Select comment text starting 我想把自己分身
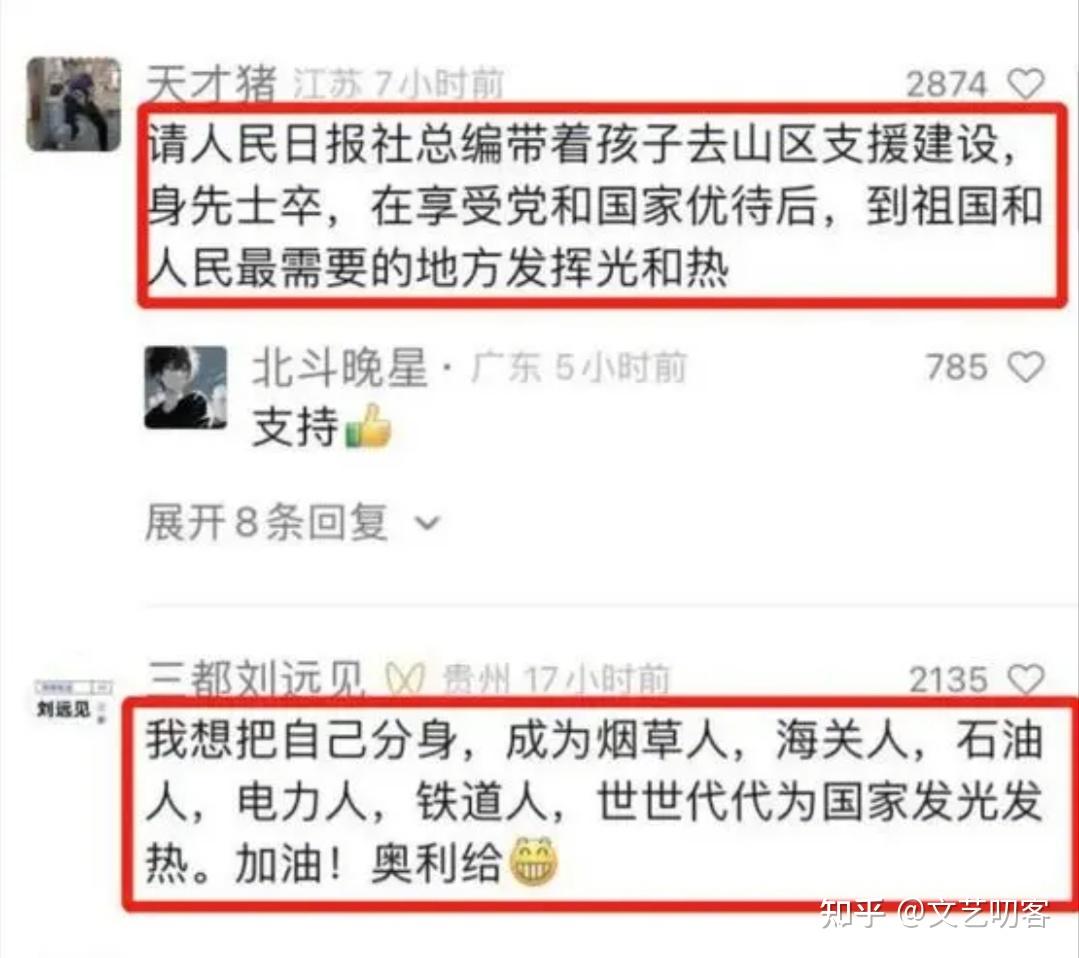The width and height of the screenshot is (1079, 958). click(x=594, y=802)
